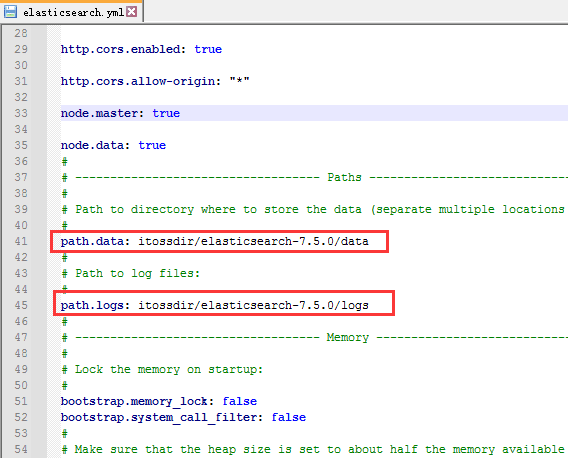568x458 pixels.
Task: Close the elasticsearch.yml tab
Action: (x=132, y=12)
